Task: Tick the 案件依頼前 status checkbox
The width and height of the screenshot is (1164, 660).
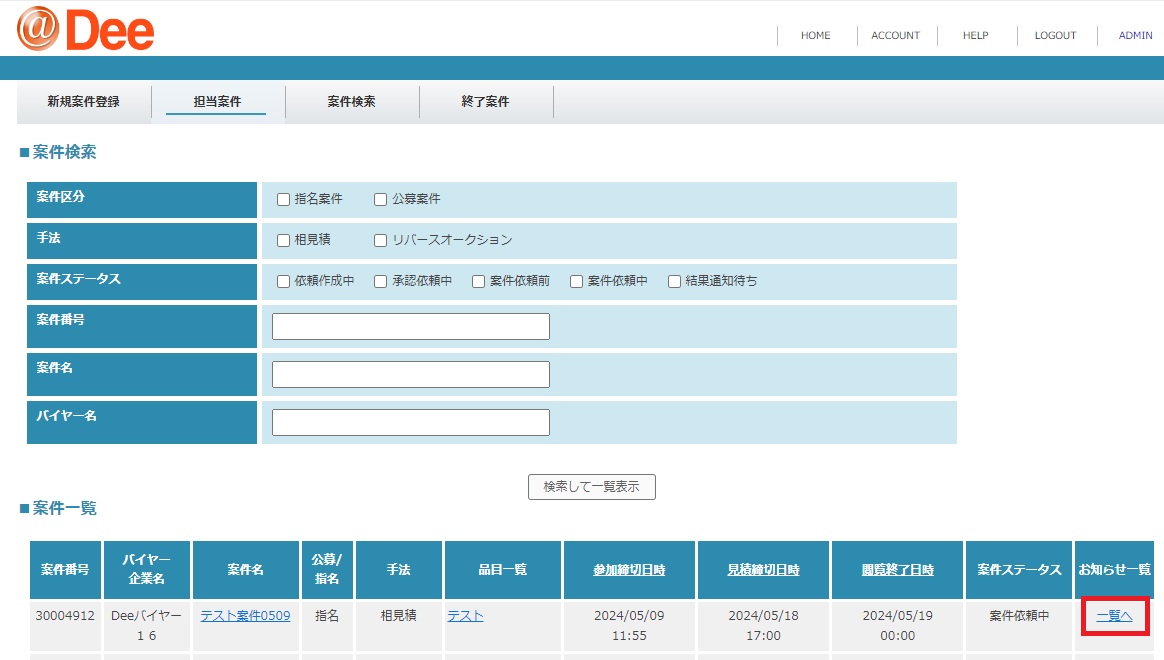Action: 478,281
